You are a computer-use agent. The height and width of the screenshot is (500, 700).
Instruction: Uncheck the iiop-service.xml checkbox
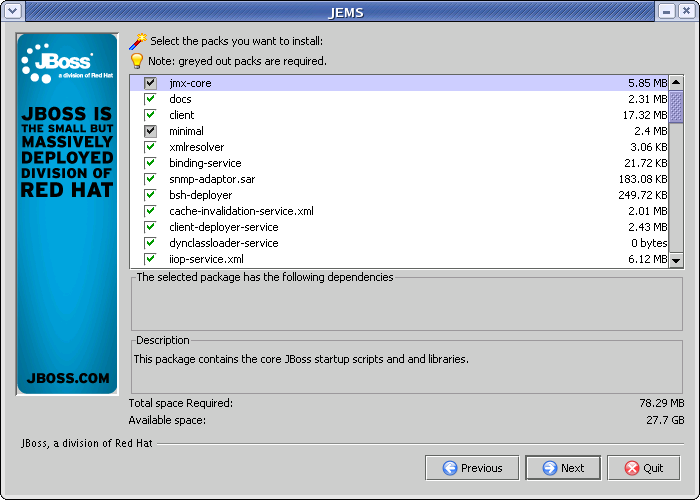coord(150,259)
